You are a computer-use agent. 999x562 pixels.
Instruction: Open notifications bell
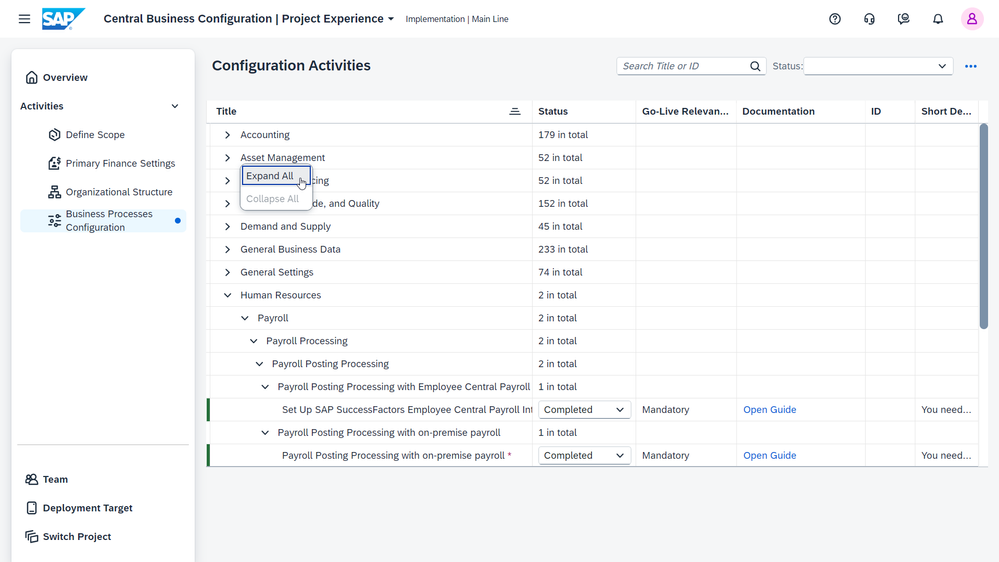[938, 19]
